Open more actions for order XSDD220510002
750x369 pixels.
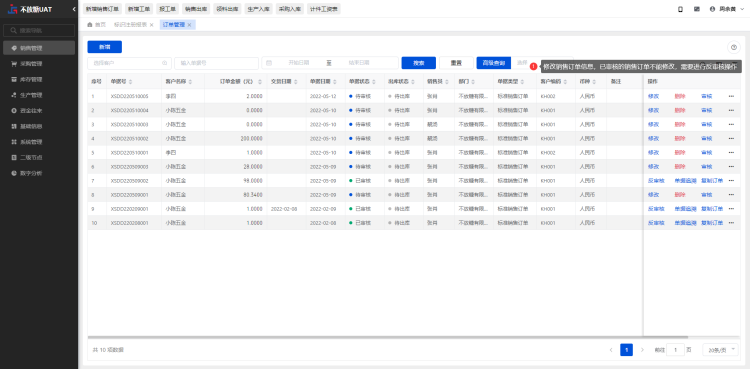point(731,138)
